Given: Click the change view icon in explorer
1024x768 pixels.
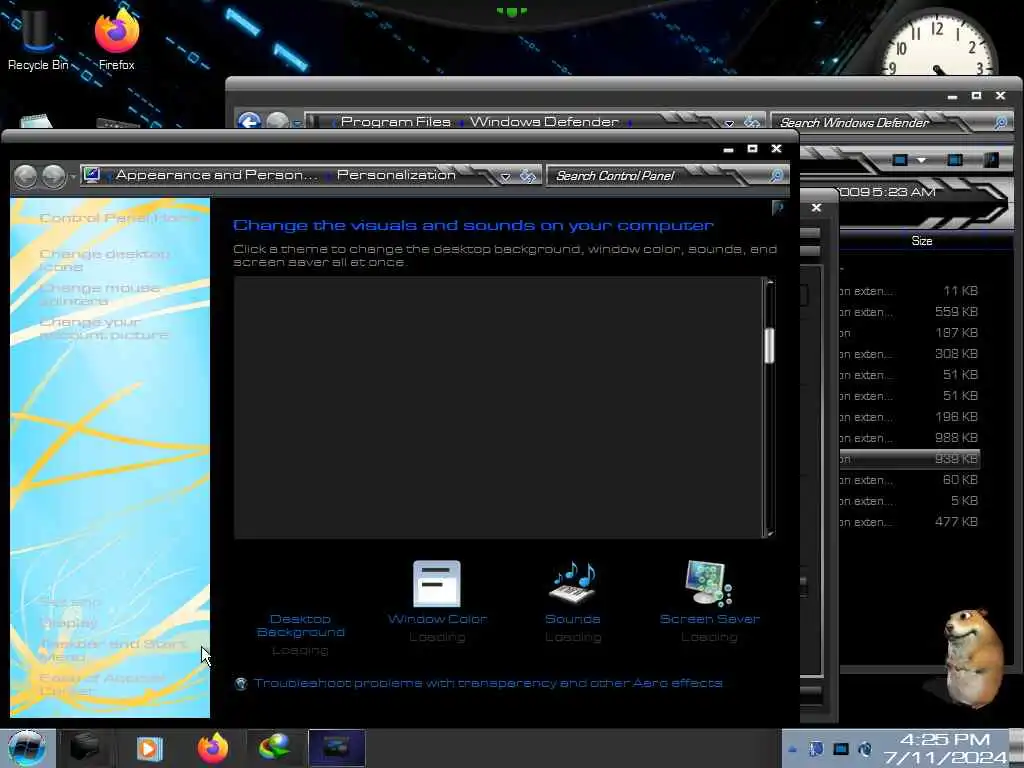Looking at the screenshot, I should click(x=900, y=160).
